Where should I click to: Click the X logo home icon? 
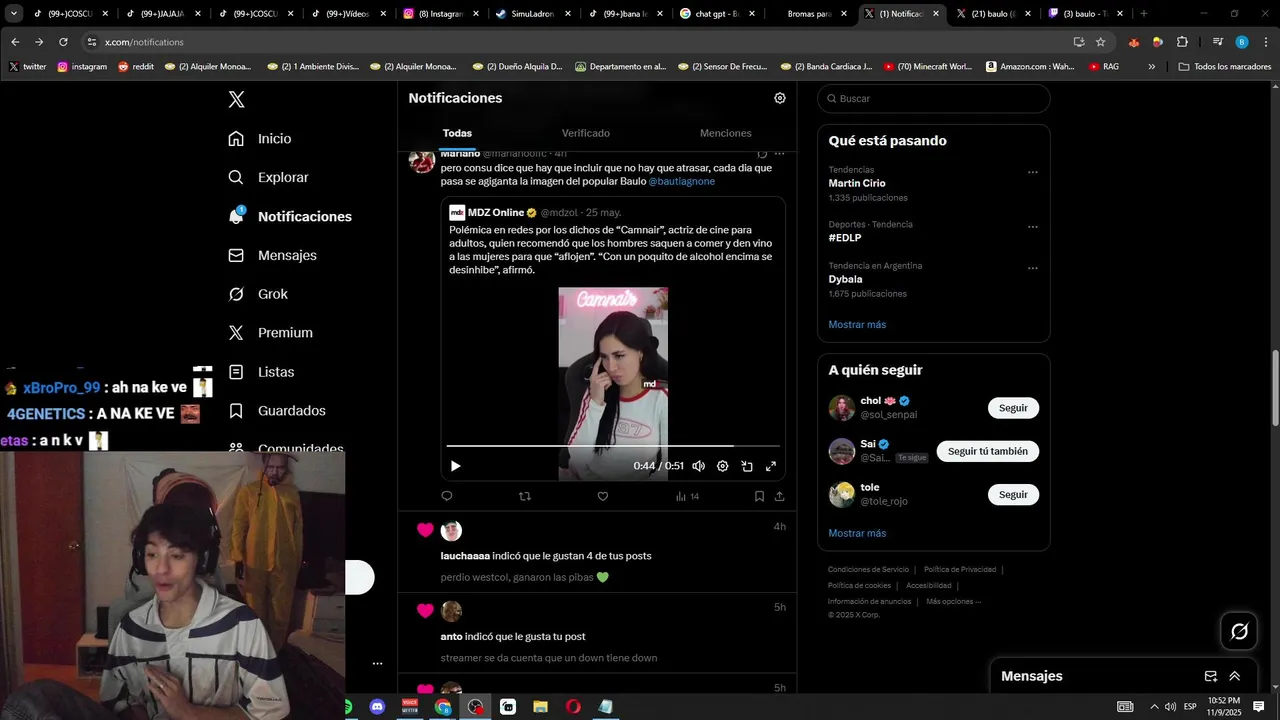pyautogui.click(x=236, y=99)
